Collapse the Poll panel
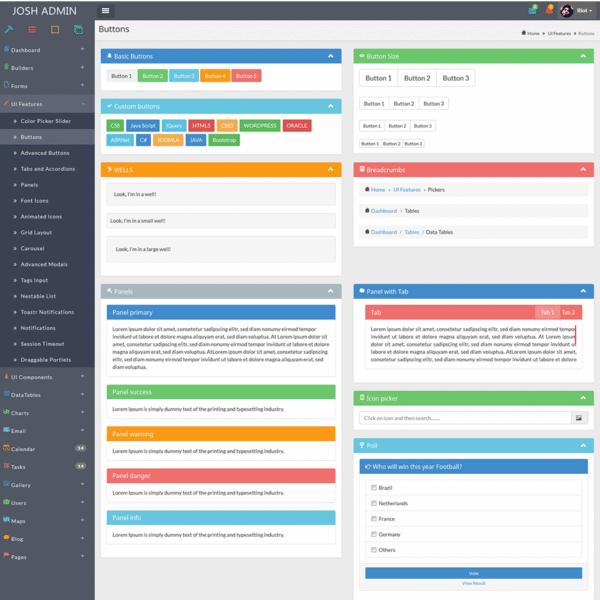This screenshot has height=600, width=600. 583,445
